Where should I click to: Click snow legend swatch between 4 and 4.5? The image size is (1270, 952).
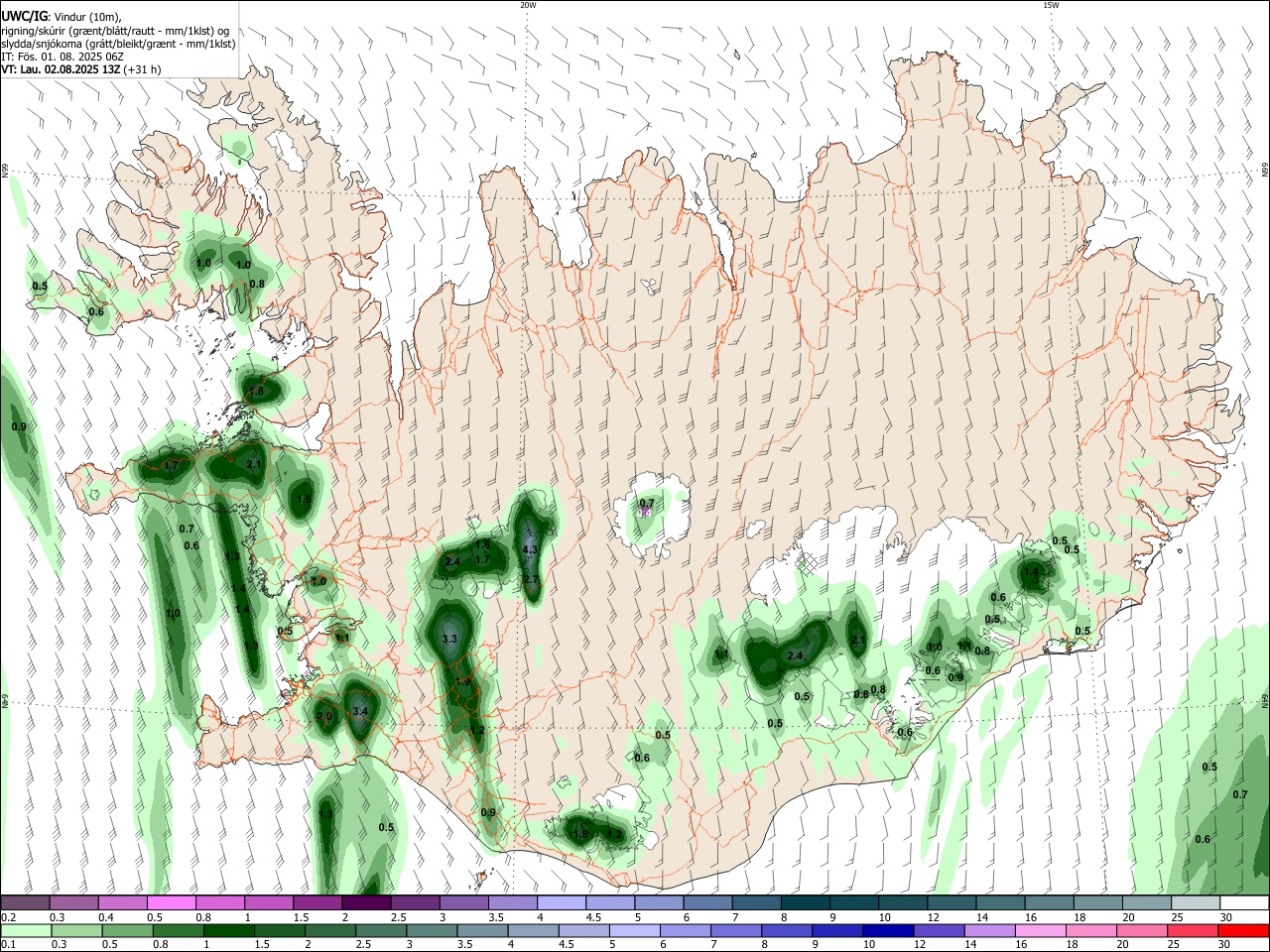pyautogui.click(x=562, y=902)
